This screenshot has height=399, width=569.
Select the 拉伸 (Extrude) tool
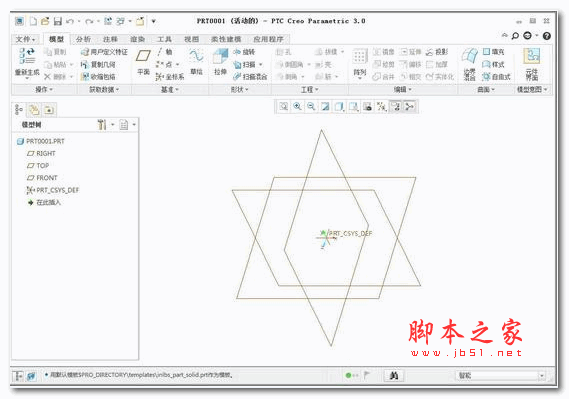(x=220, y=62)
